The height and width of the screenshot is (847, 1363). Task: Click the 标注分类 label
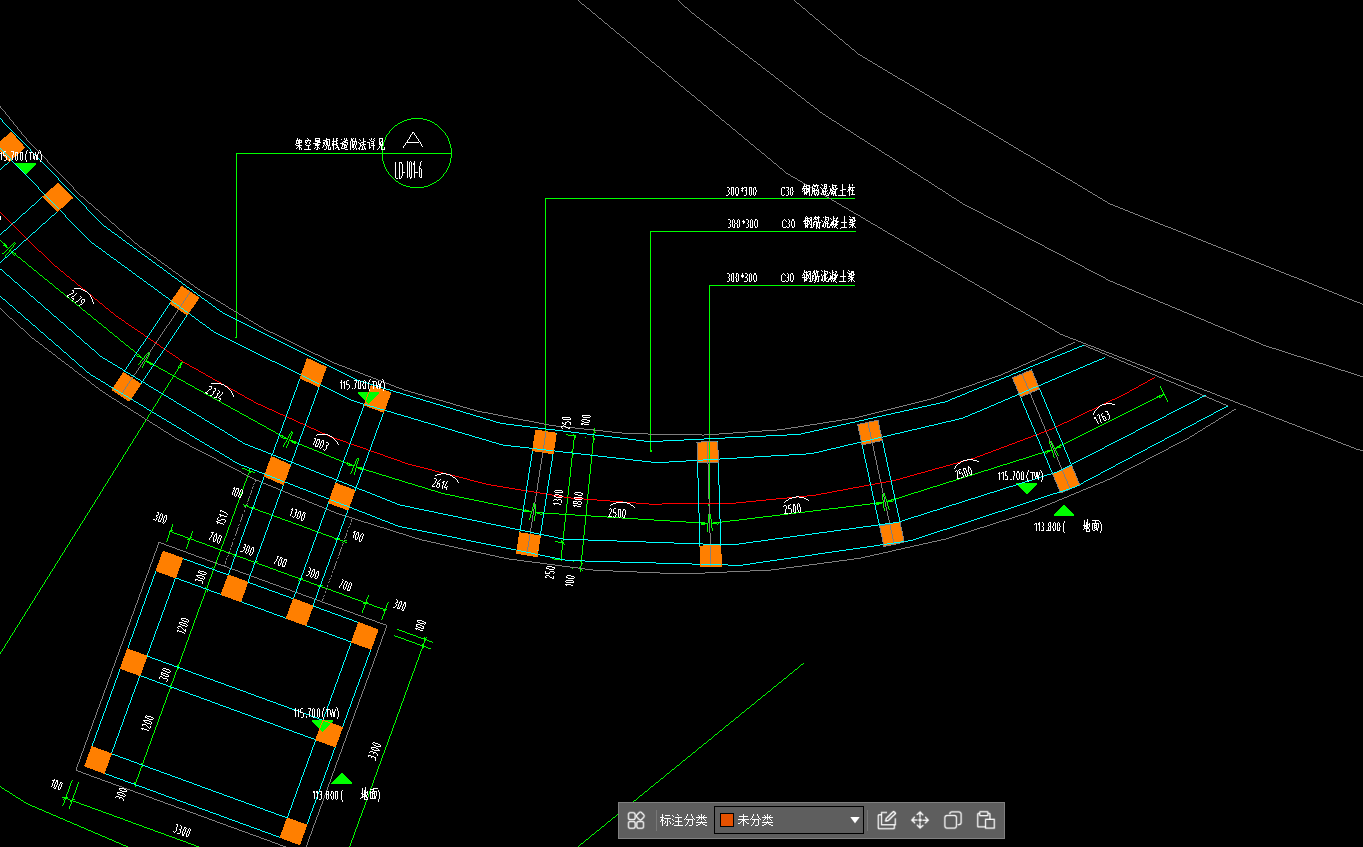683,820
